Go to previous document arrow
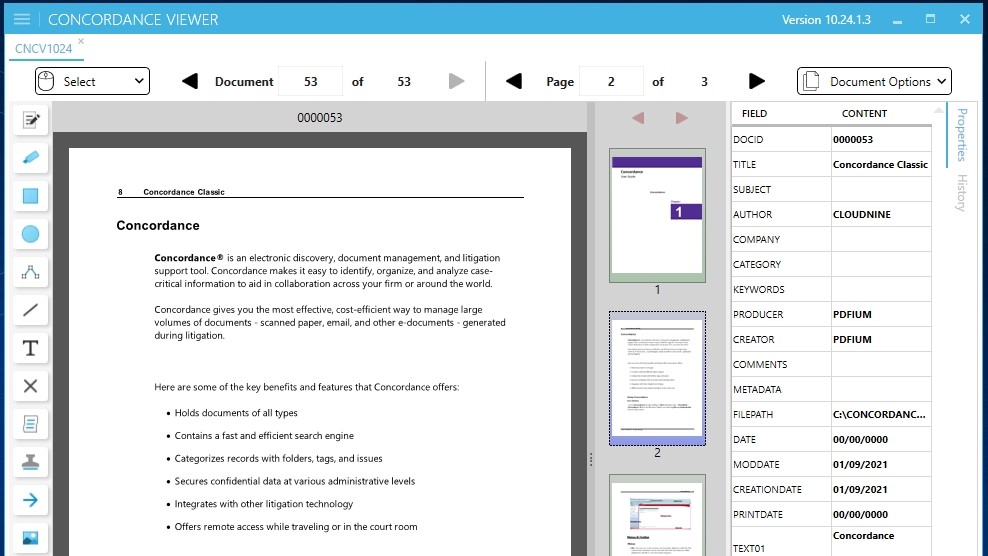 click(x=190, y=81)
